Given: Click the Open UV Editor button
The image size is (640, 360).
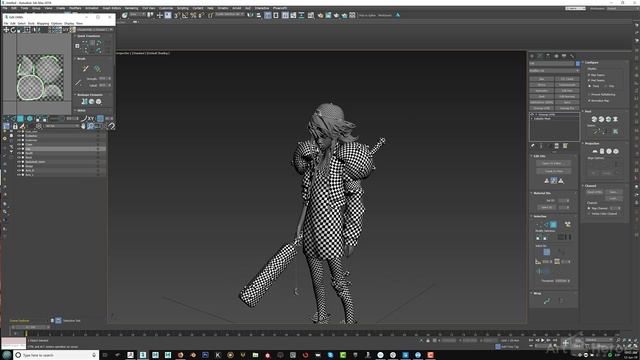Looking at the screenshot, I should click(553, 163).
